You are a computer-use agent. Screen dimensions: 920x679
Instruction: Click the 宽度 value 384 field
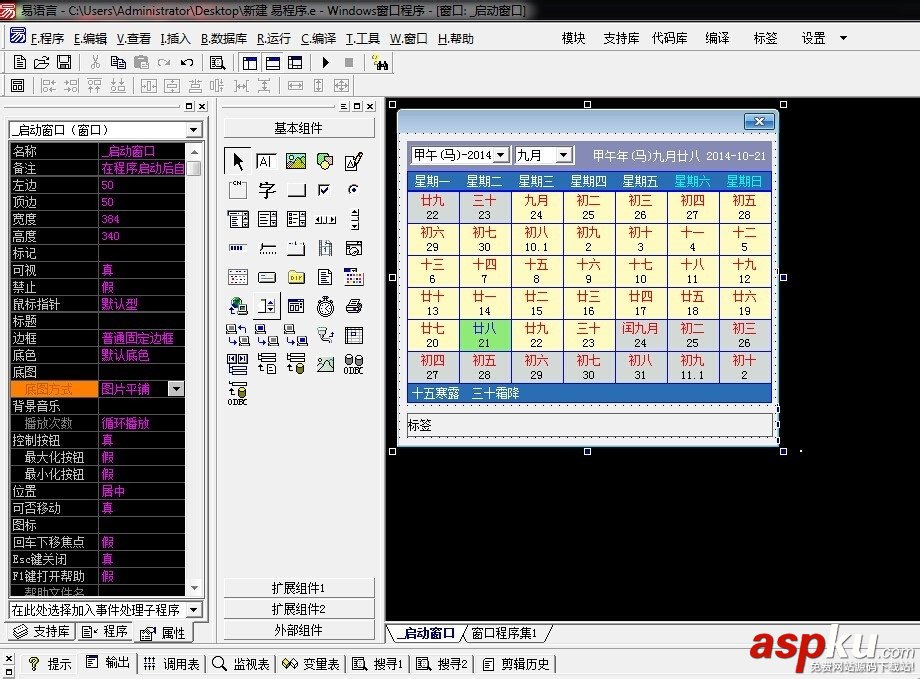tap(142, 219)
